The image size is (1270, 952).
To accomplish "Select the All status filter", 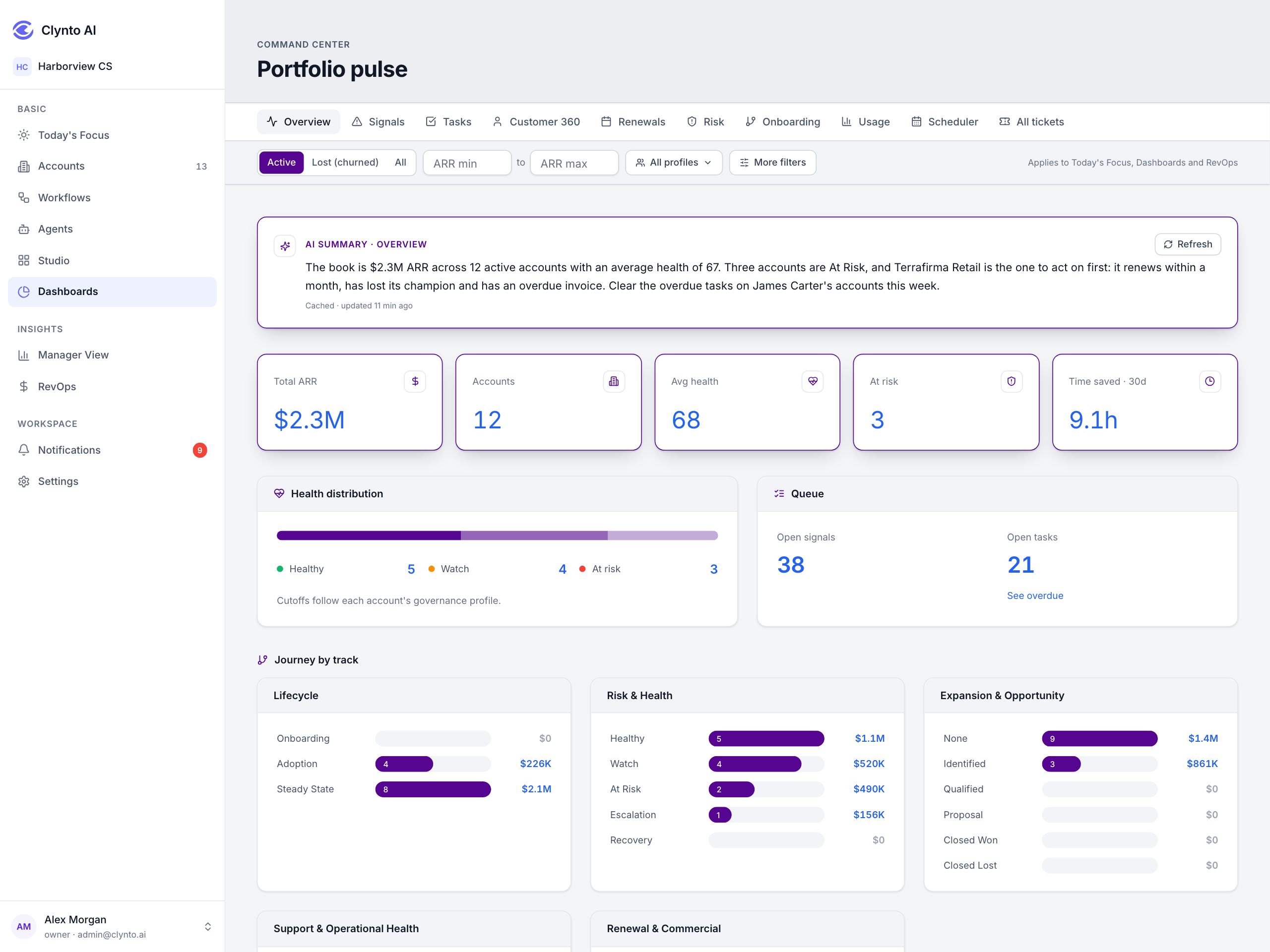I will (401, 163).
